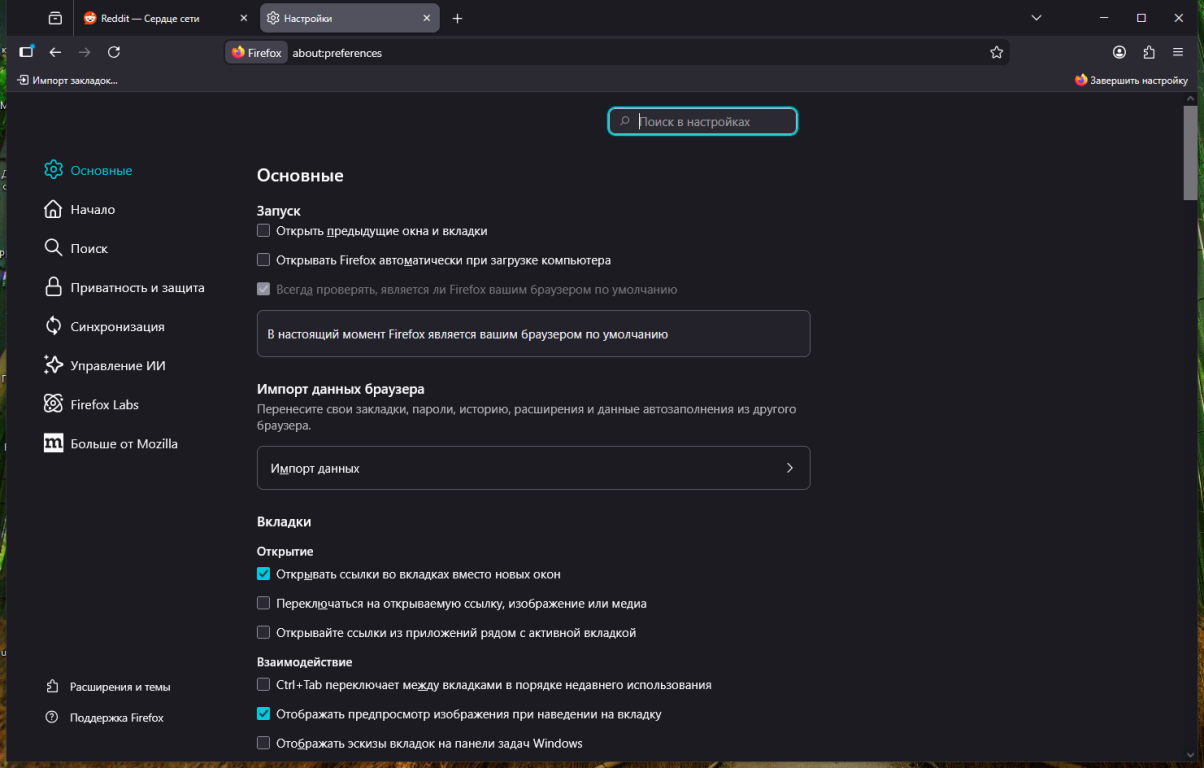Open Firefox Labs in the sidebar
This screenshot has width=1204, height=768.
(104, 404)
